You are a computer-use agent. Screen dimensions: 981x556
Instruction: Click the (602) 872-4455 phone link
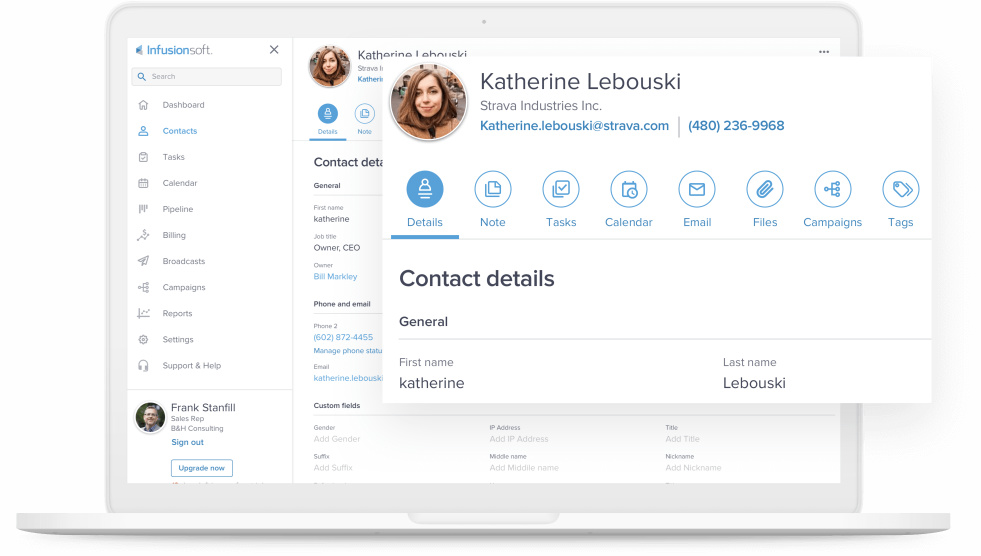tap(343, 337)
